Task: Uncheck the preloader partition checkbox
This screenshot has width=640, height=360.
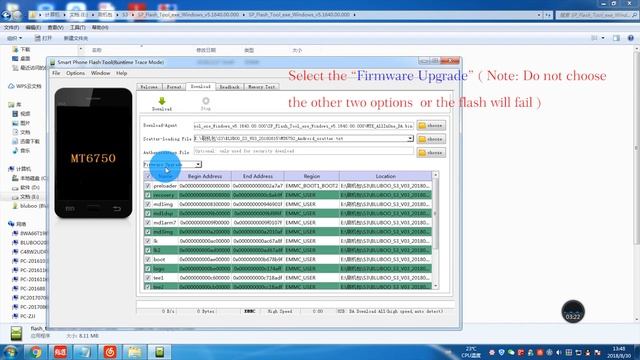Action: (x=148, y=186)
